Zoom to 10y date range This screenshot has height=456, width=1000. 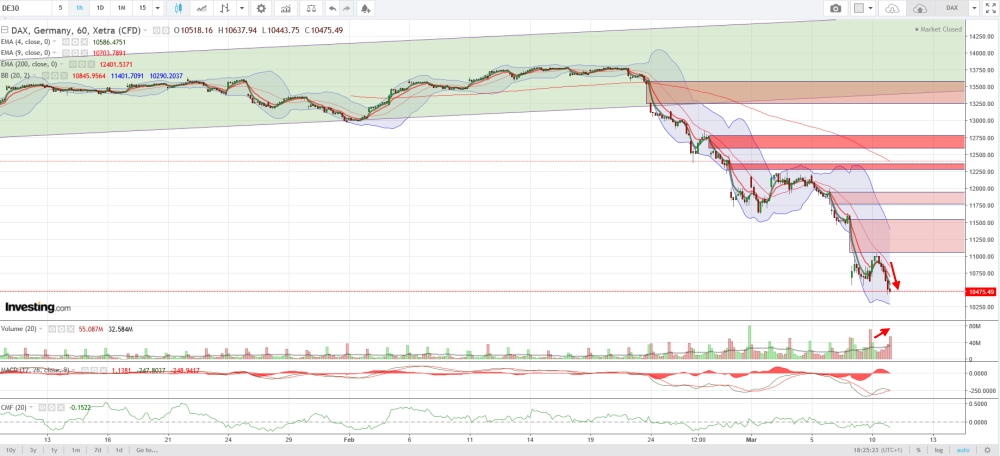coord(11,450)
